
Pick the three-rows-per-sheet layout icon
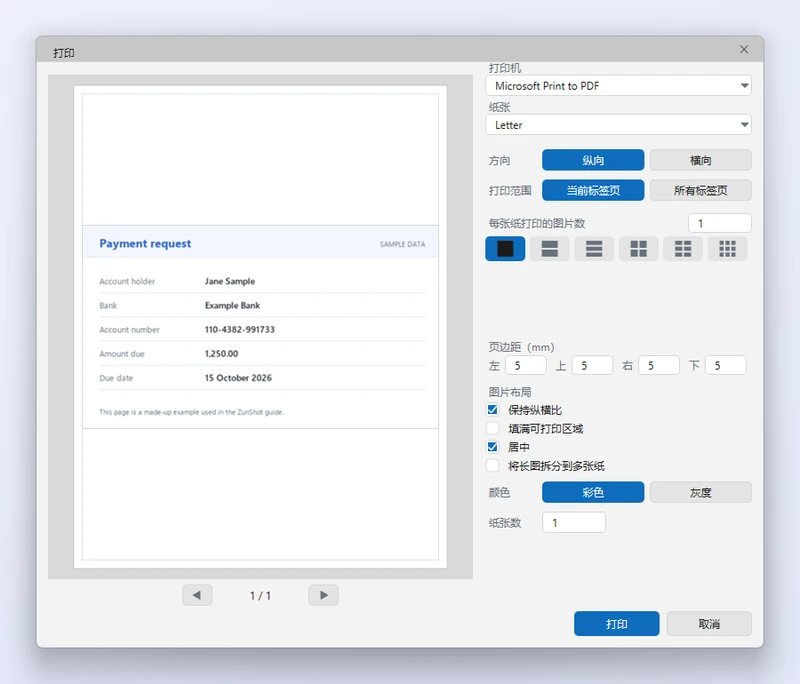tap(594, 249)
